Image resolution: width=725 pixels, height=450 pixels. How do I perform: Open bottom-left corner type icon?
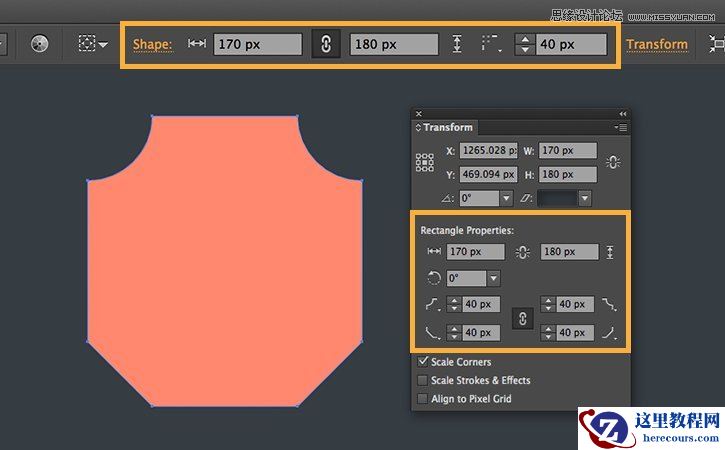[432, 333]
